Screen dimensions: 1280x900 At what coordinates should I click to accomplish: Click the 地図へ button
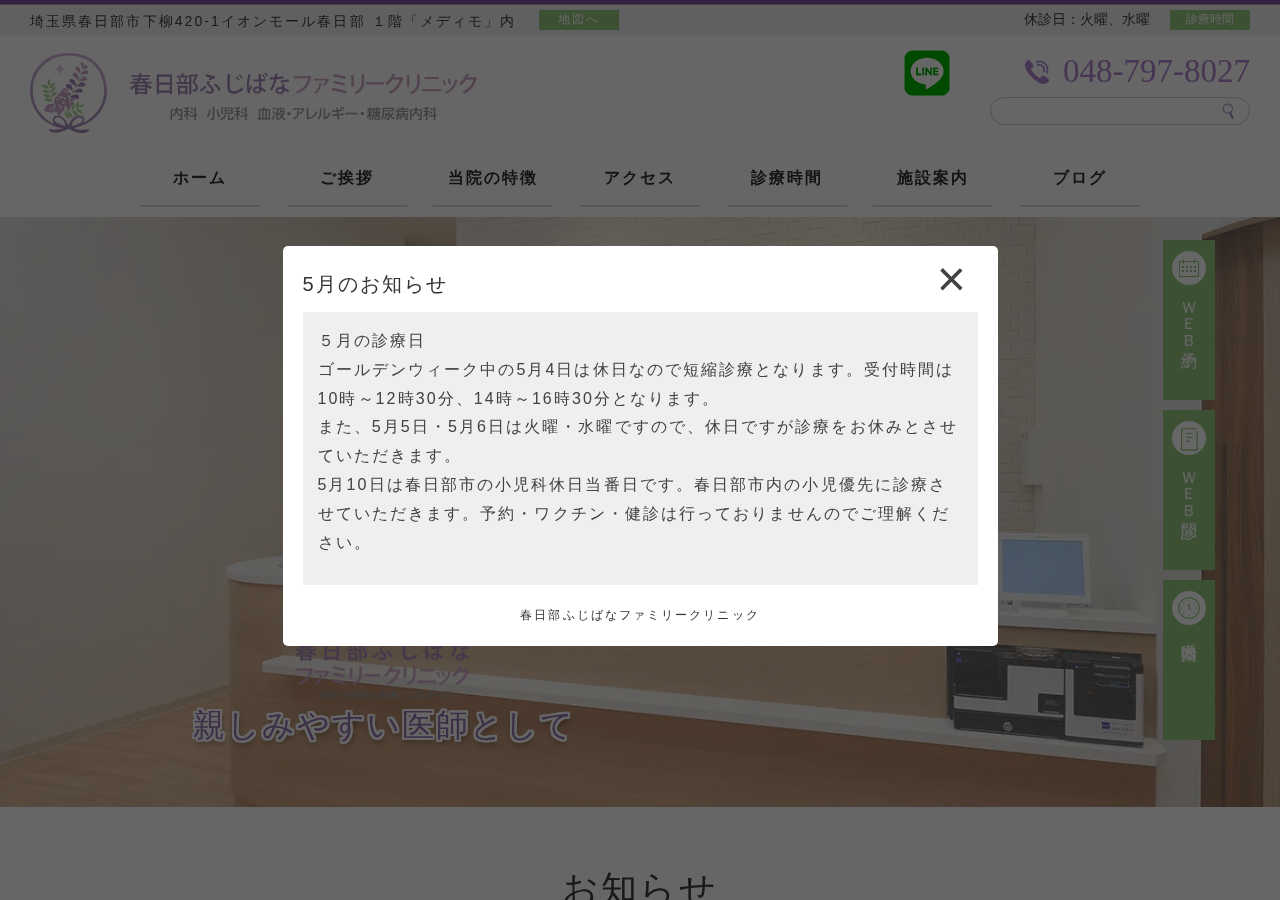point(579,20)
